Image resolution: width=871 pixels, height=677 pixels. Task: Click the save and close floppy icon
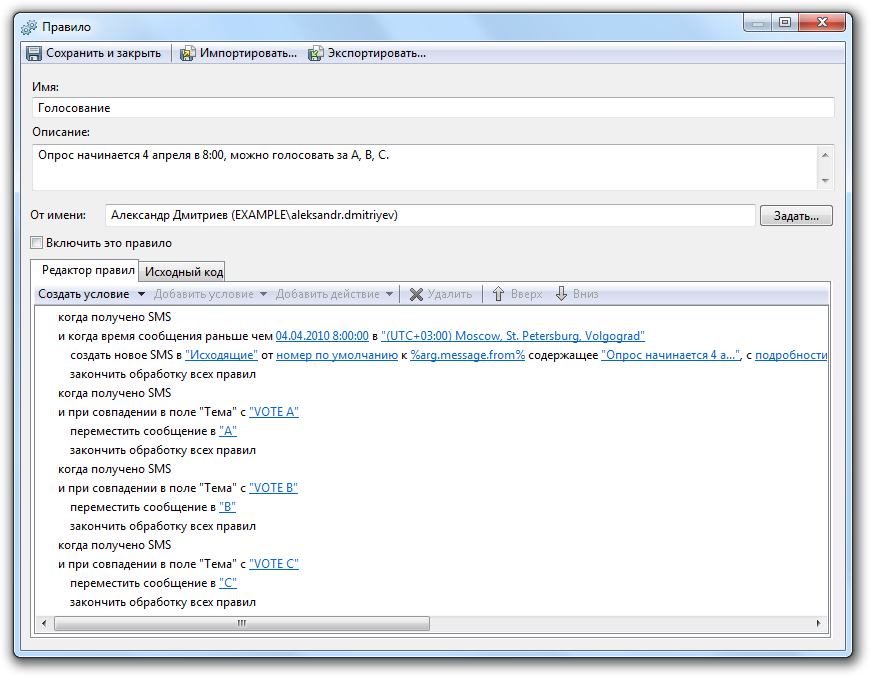34,53
